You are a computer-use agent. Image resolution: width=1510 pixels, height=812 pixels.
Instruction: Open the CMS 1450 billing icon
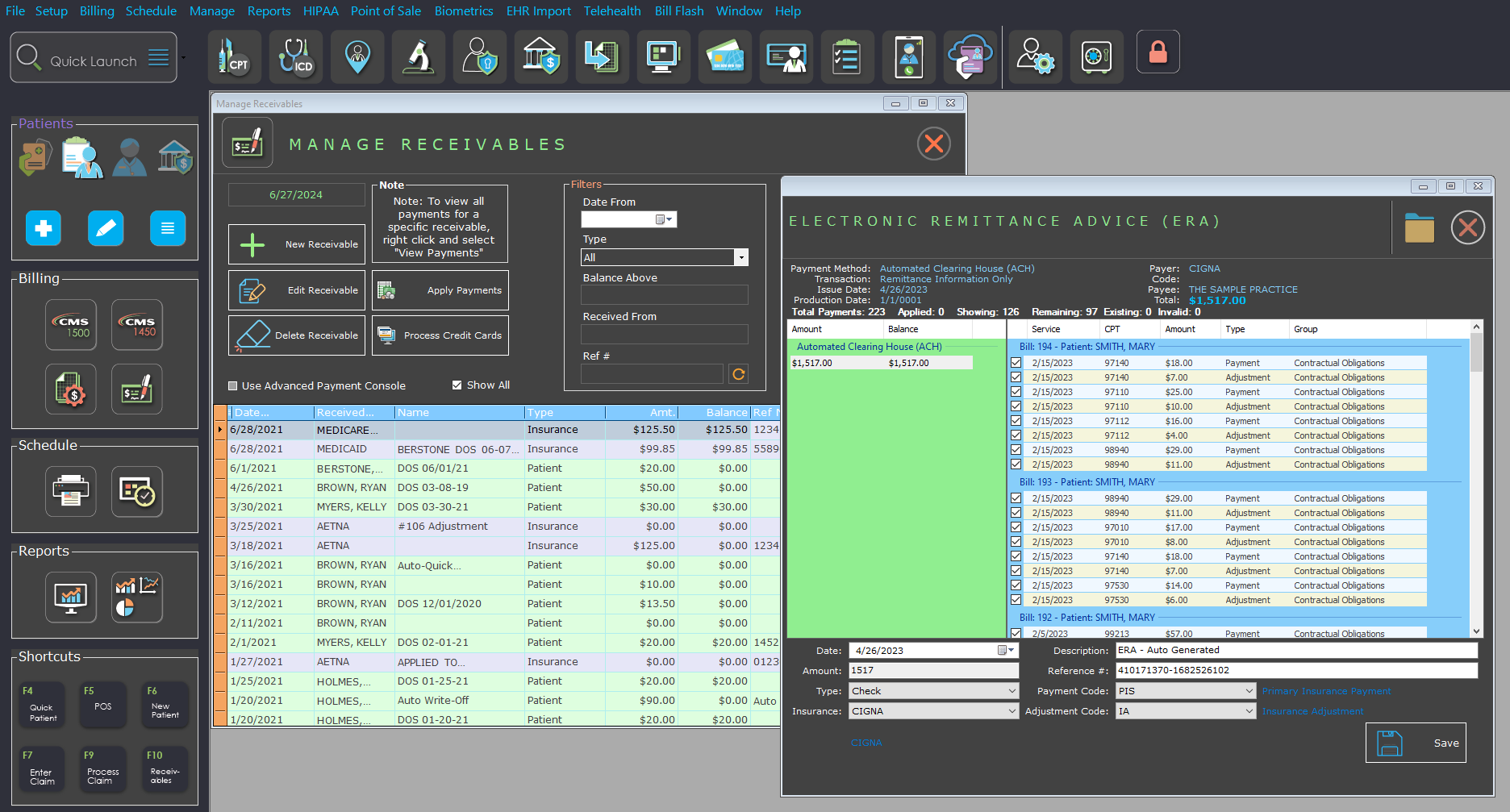point(137,325)
